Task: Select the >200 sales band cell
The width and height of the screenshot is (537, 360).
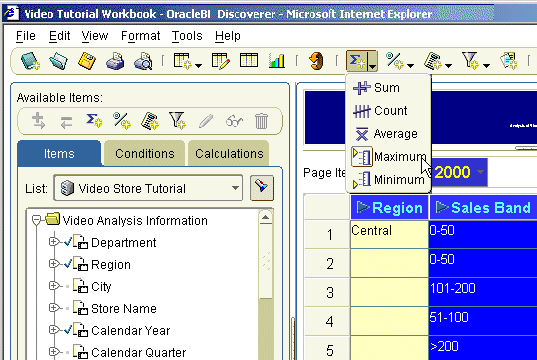Action: [483, 349]
